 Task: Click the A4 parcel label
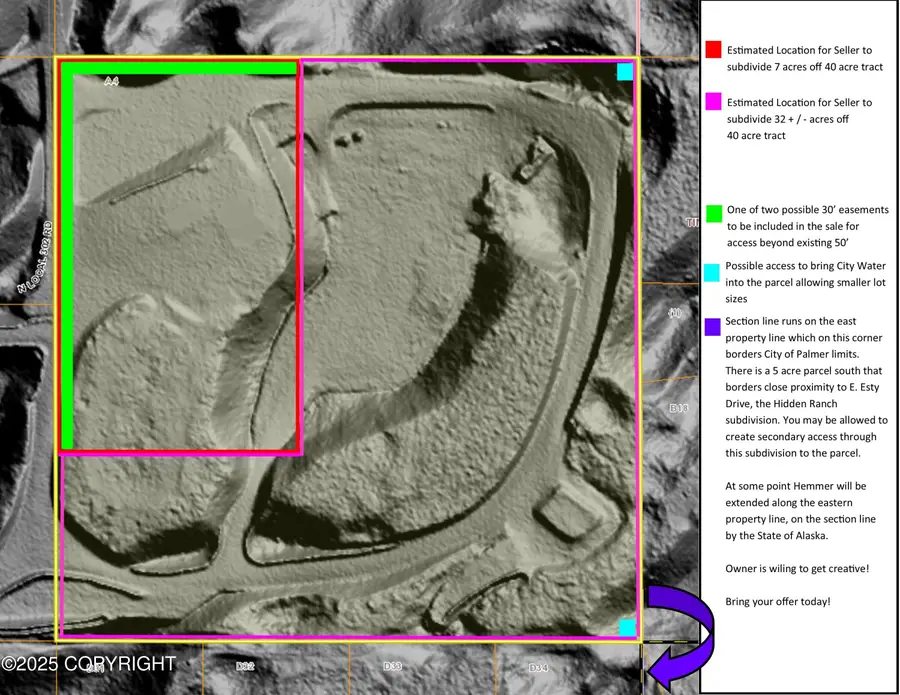pos(112,82)
